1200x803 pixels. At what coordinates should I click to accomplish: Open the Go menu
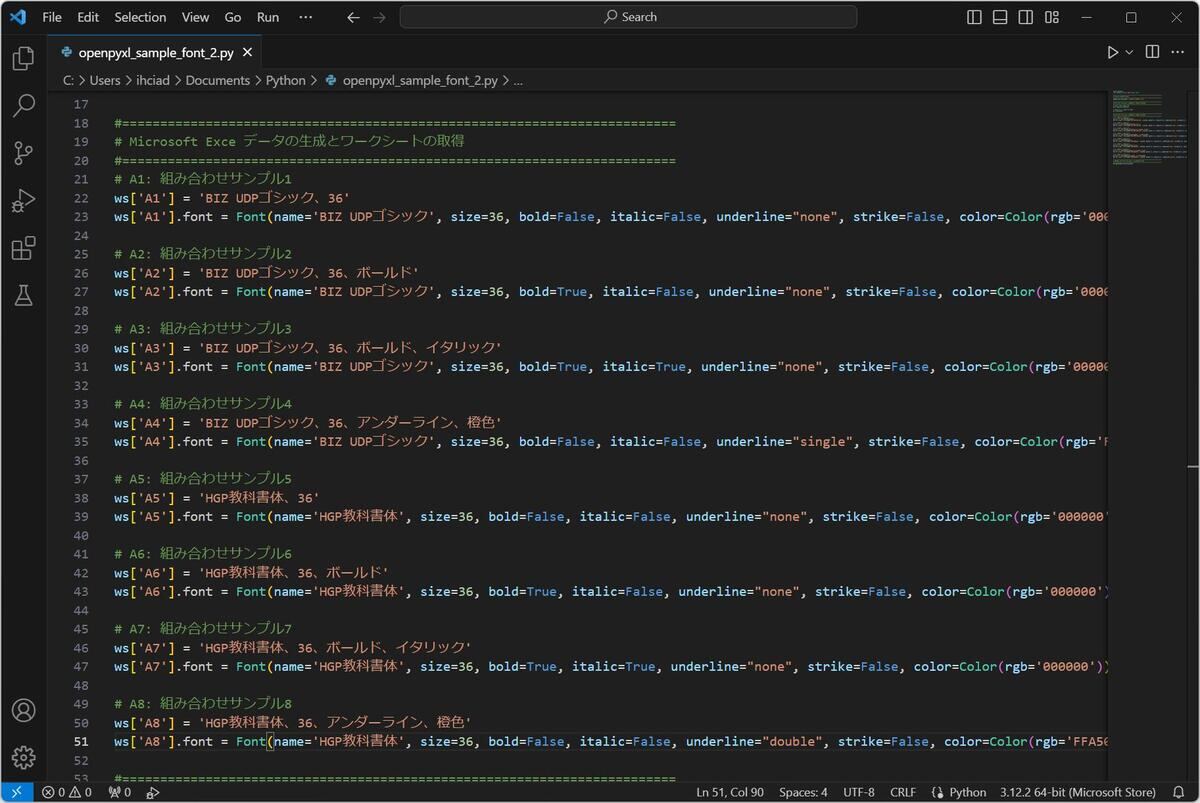(233, 17)
